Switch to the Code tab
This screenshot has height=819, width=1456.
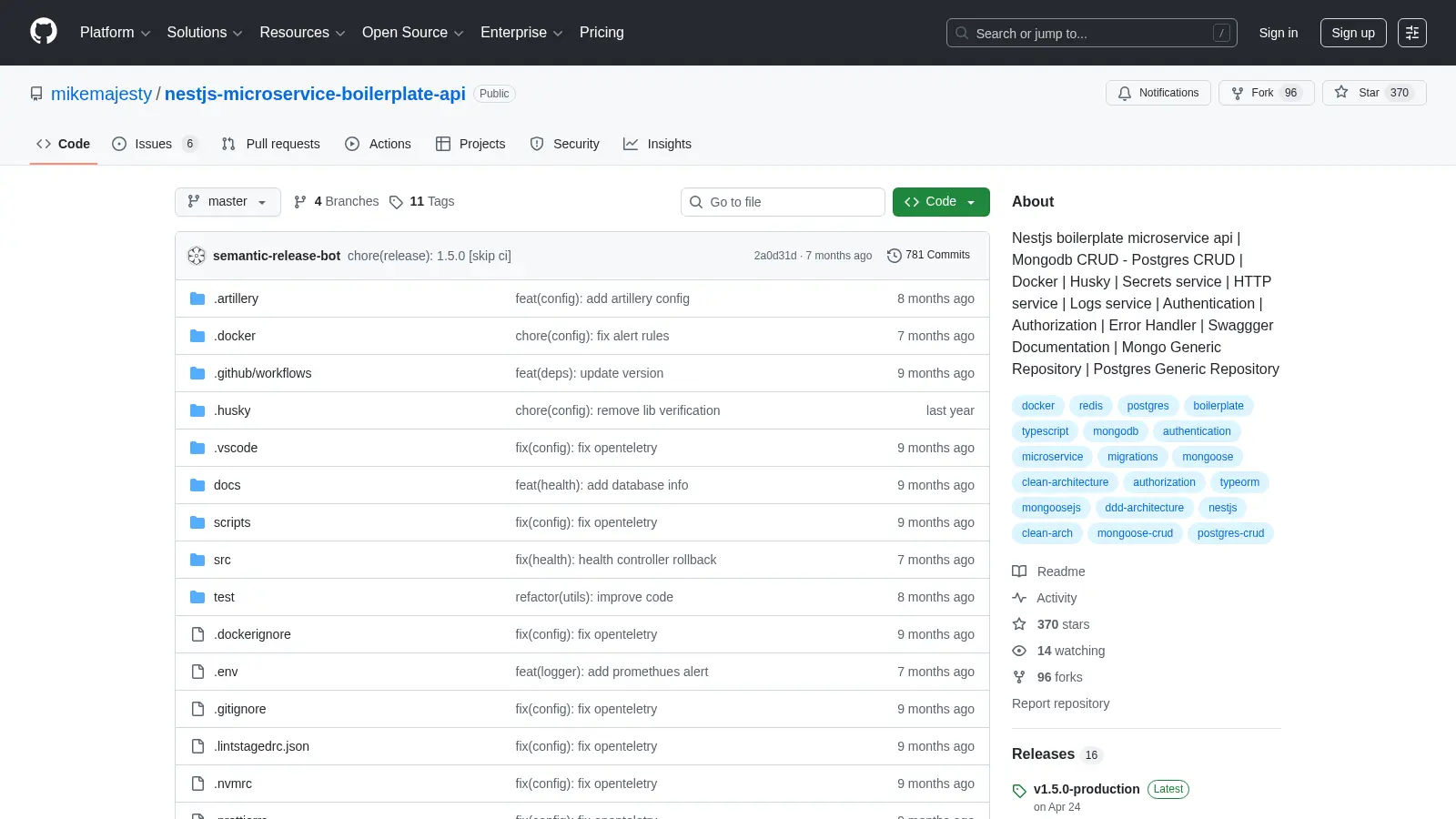click(64, 144)
